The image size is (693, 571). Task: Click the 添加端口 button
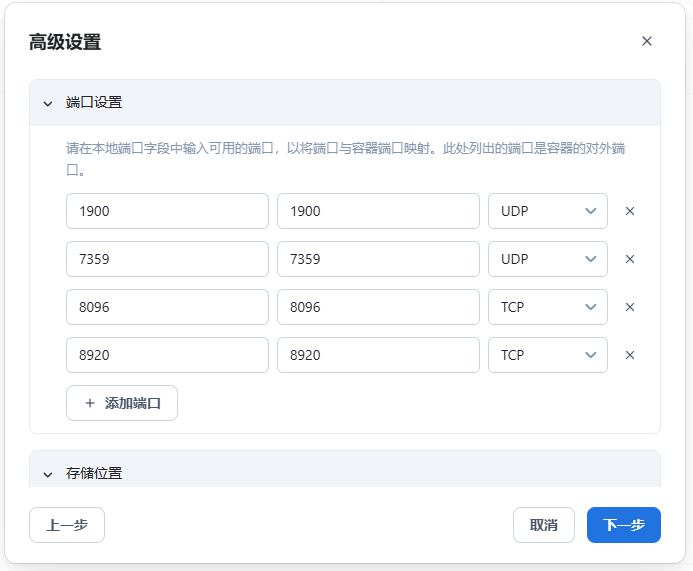[x=122, y=403]
